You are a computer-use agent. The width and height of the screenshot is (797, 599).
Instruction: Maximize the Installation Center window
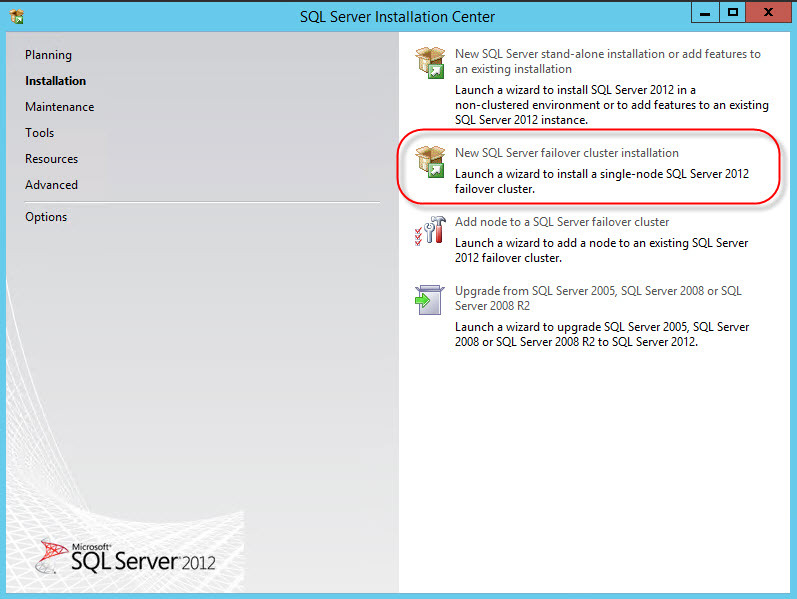click(733, 13)
